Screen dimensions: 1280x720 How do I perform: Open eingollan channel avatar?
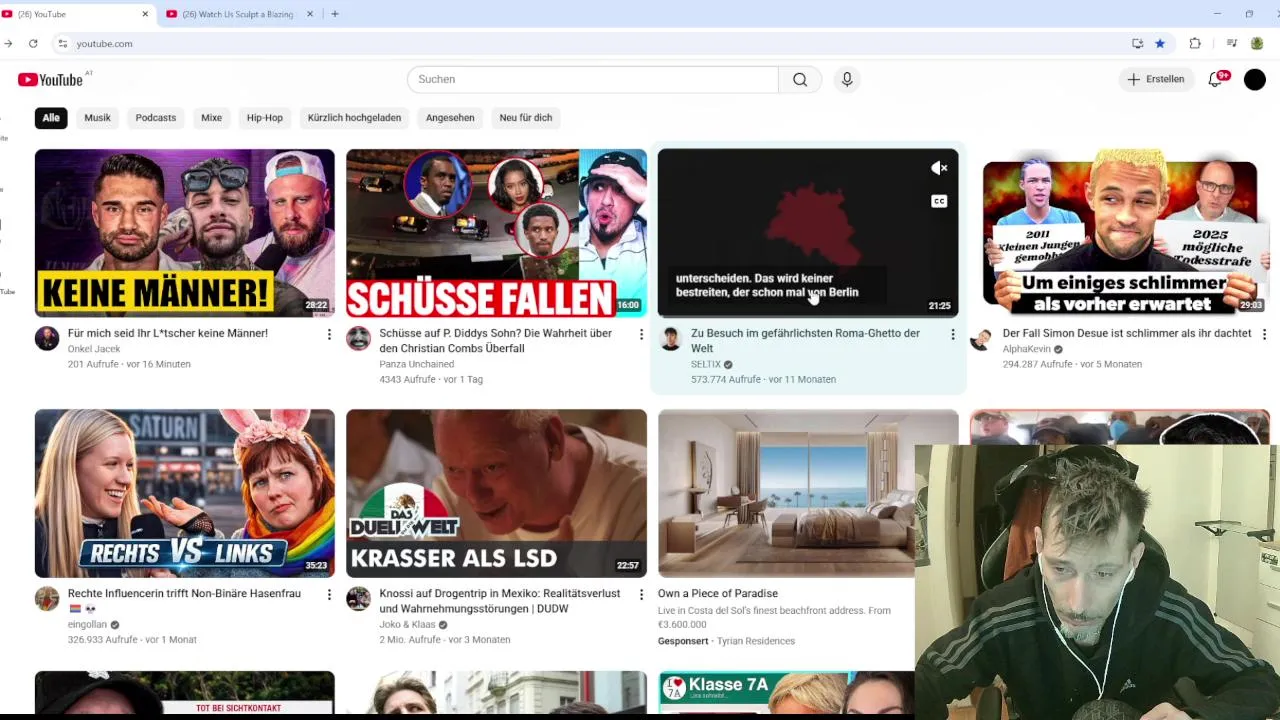[x=47, y=599]
